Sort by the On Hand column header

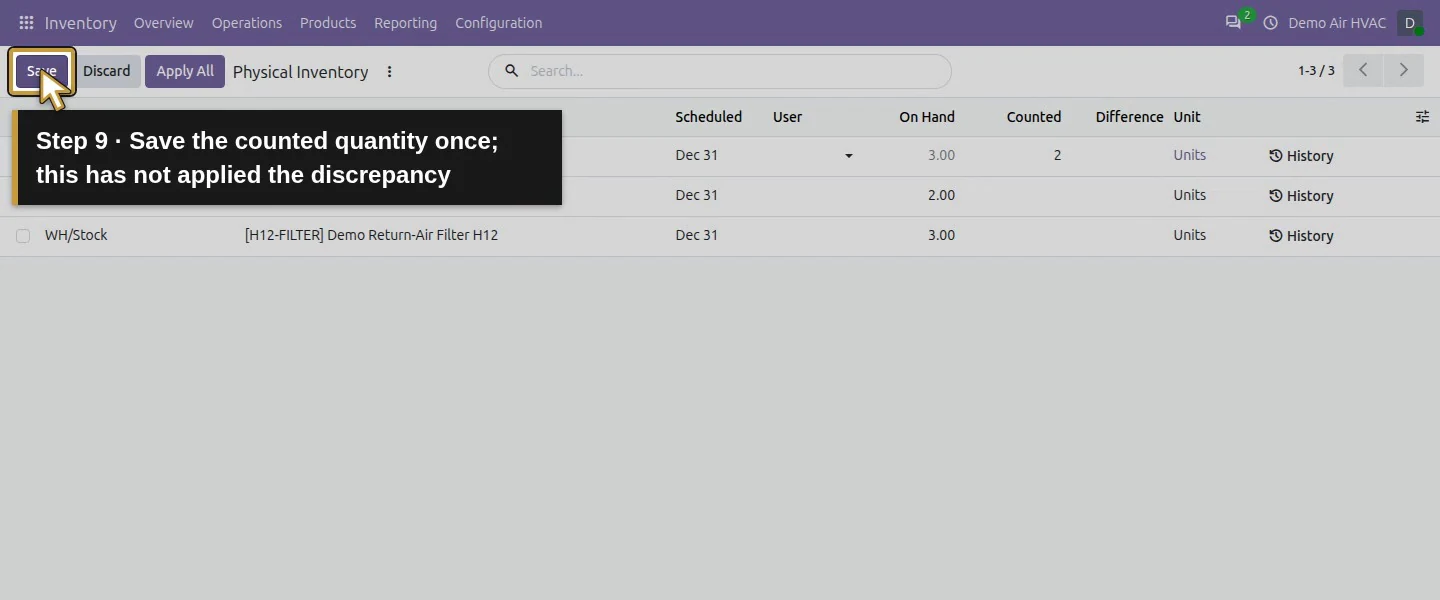pyautogui.click(x=927, y=117)
